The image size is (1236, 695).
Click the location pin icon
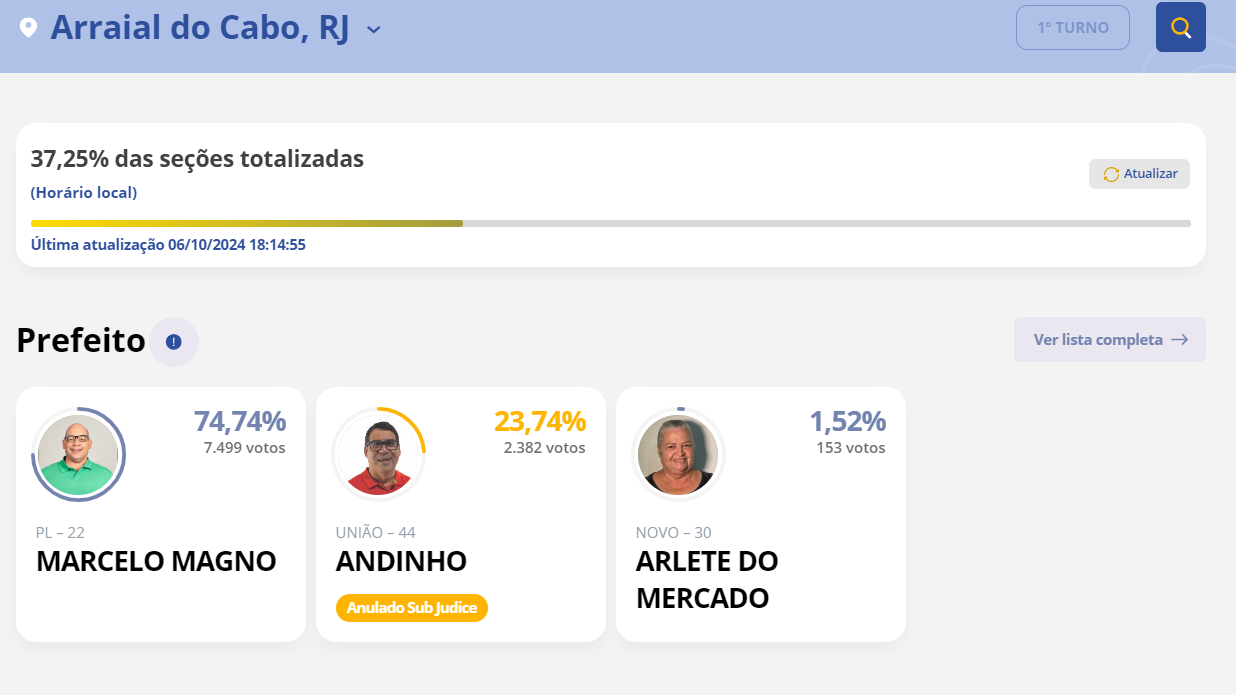(x=29, y=27)
